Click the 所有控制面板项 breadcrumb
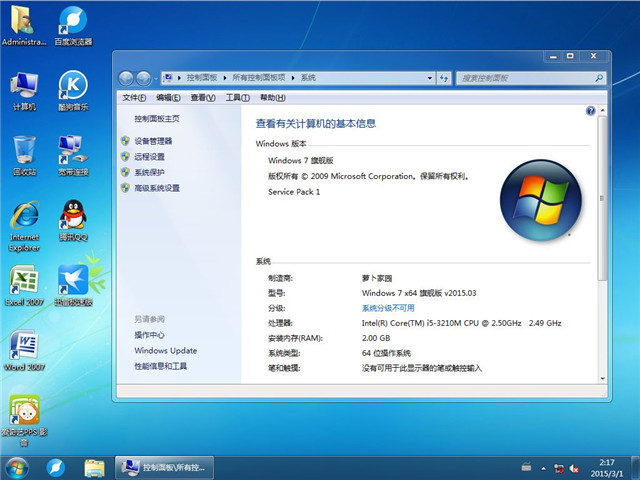640x480 pixels. click(259, 78)
